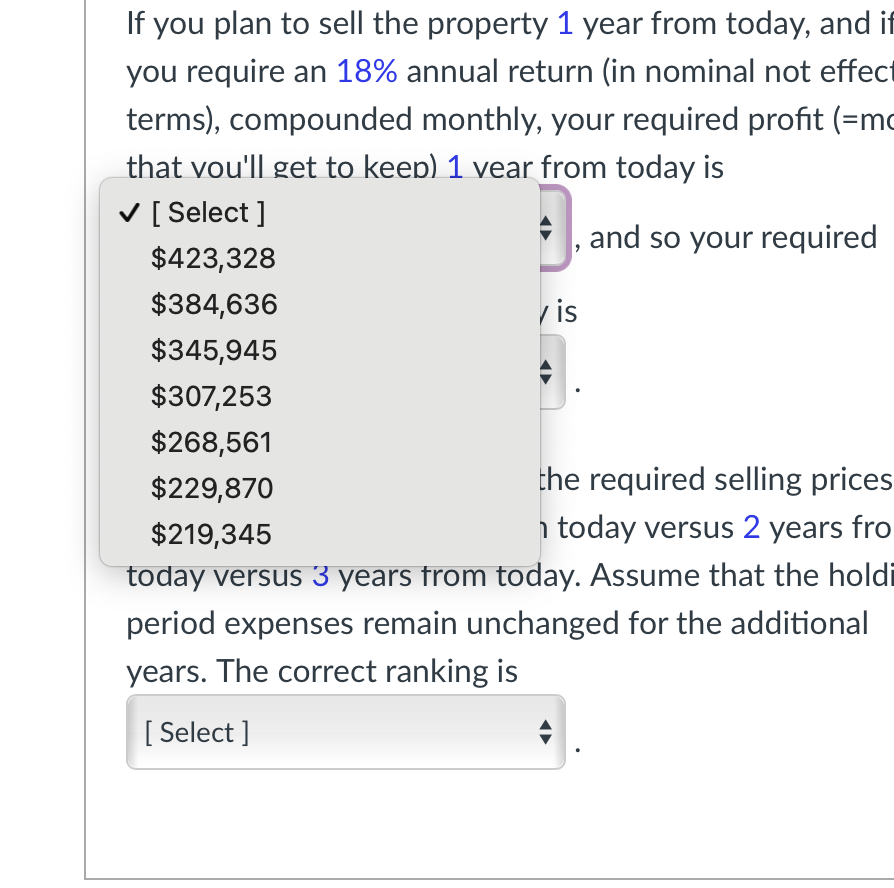
Task: Select the $423,328 list entry
Action: click(x=213, y=258)
